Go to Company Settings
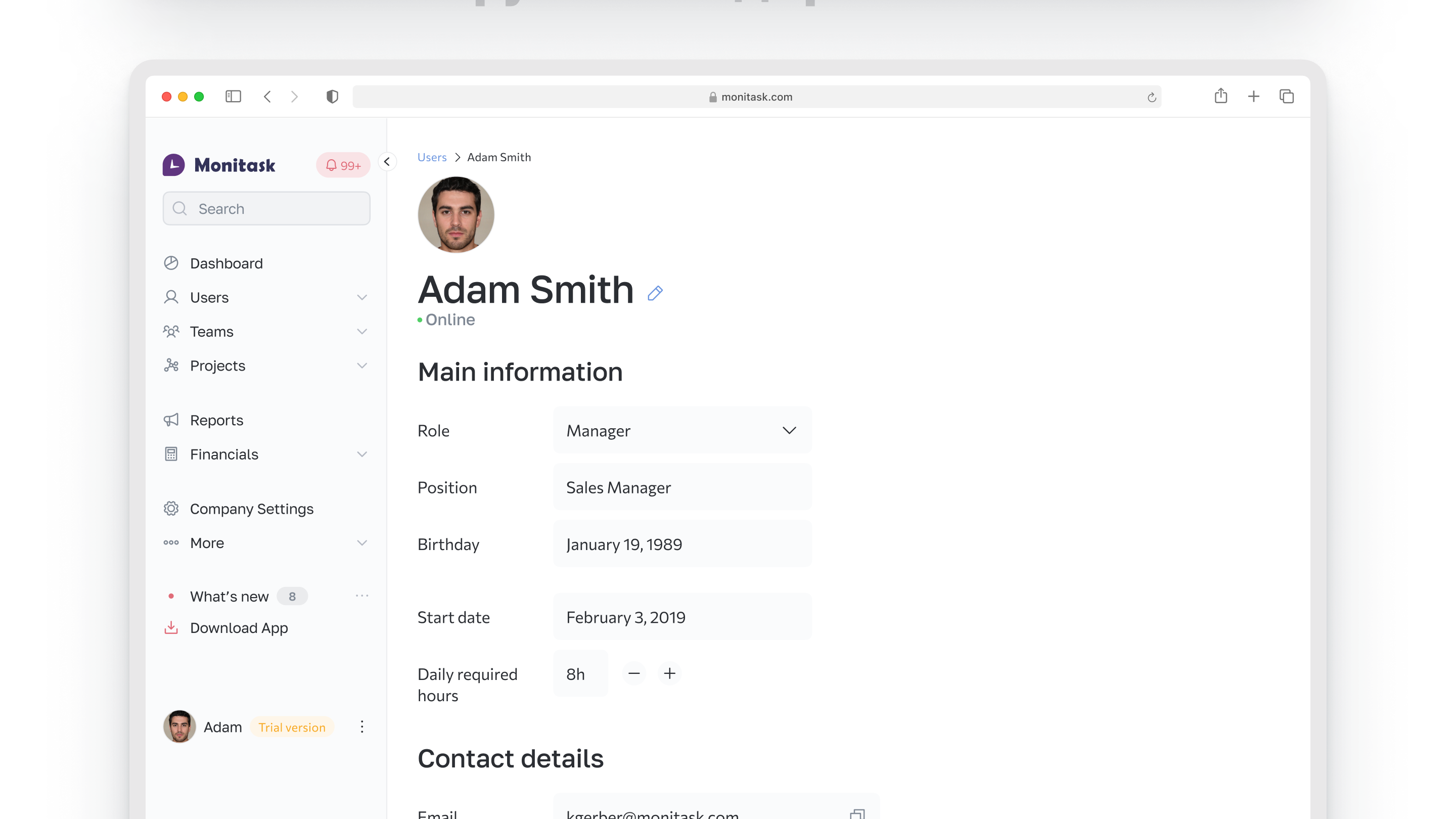This screenshot has width=1456, height=819. [251, 509]
